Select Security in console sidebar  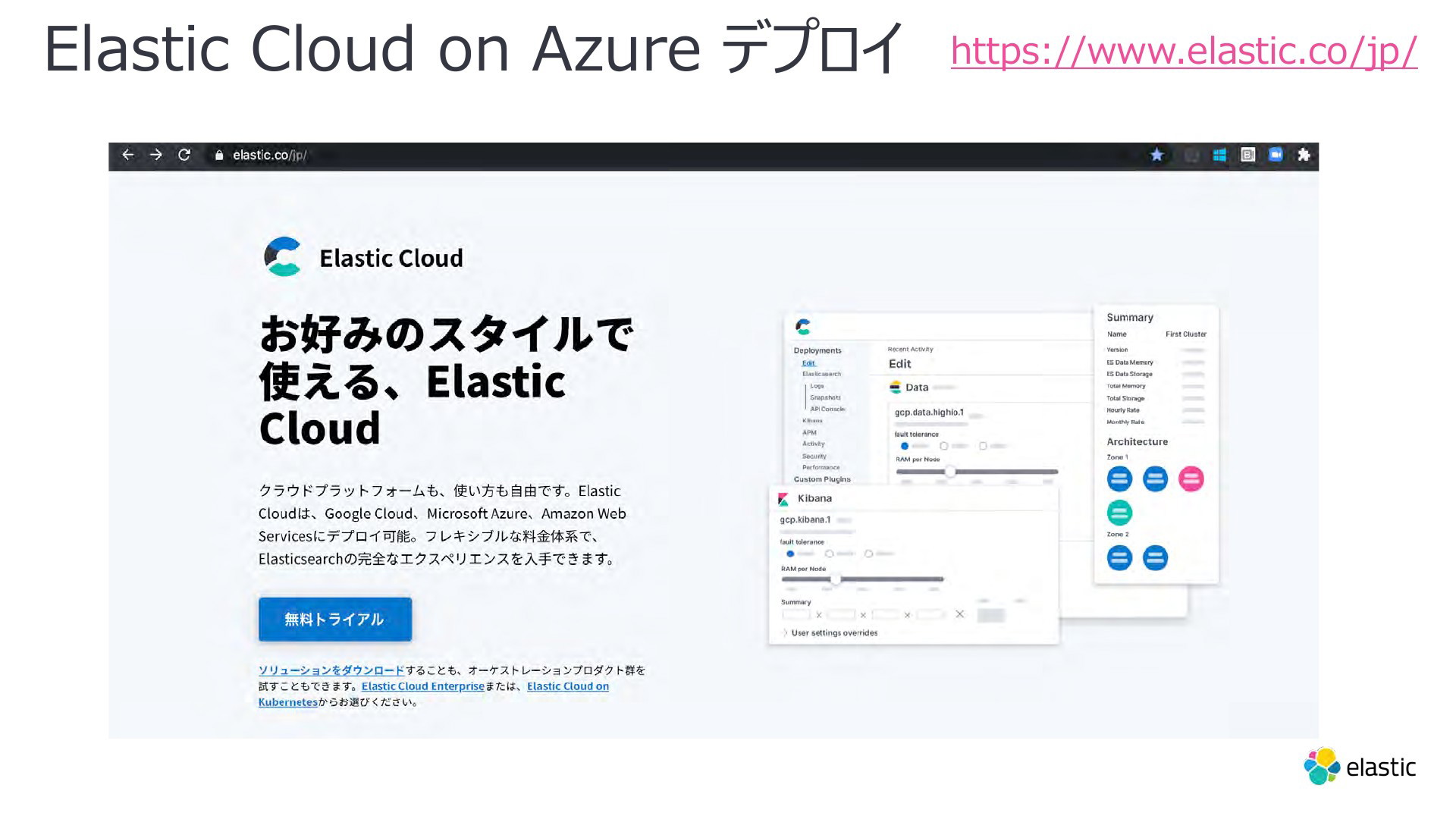[x=814, y=457]
